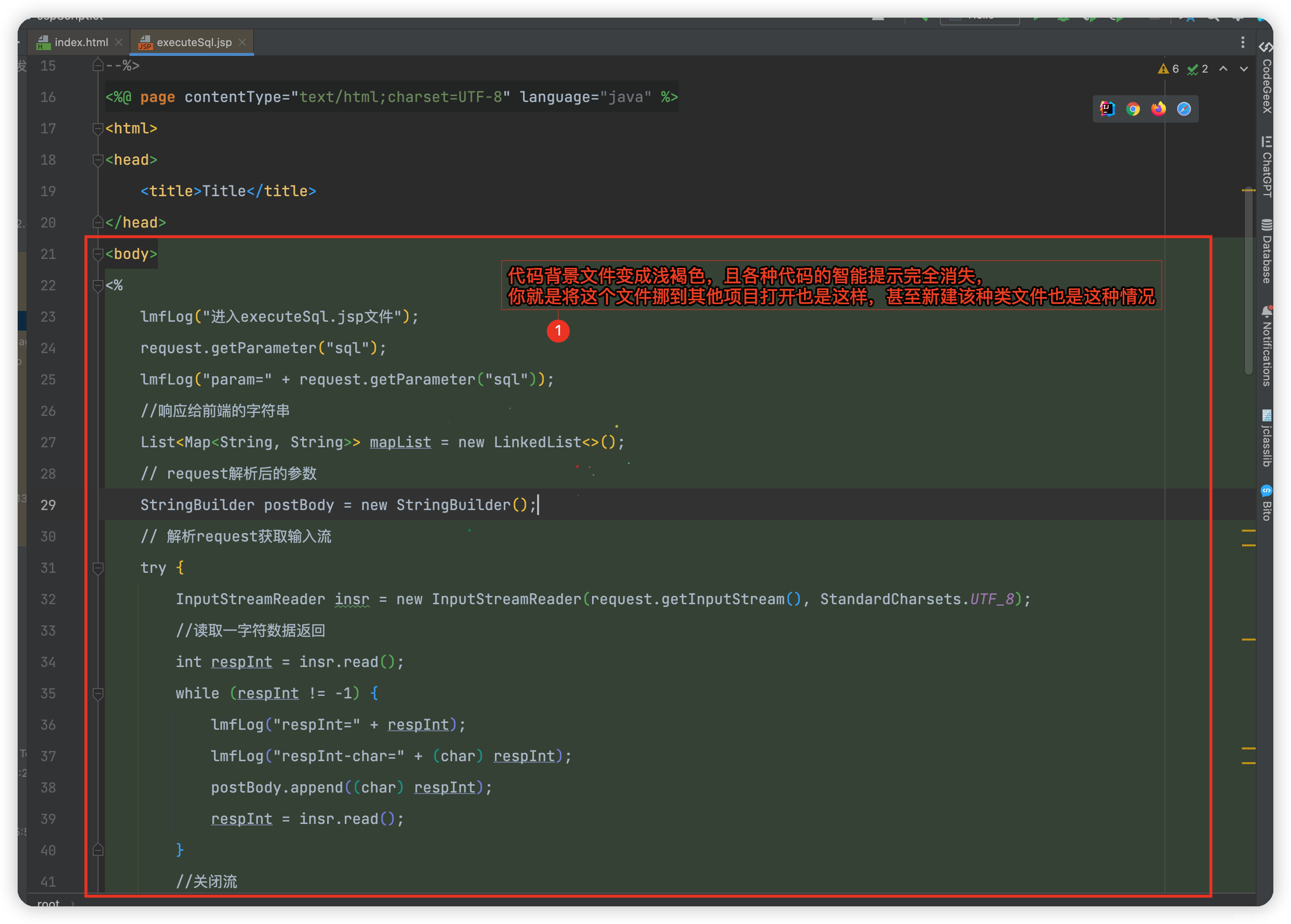Collapse the try block on line 31
Viewport: 1291px width, 924px height.
(x=98, y=568)
